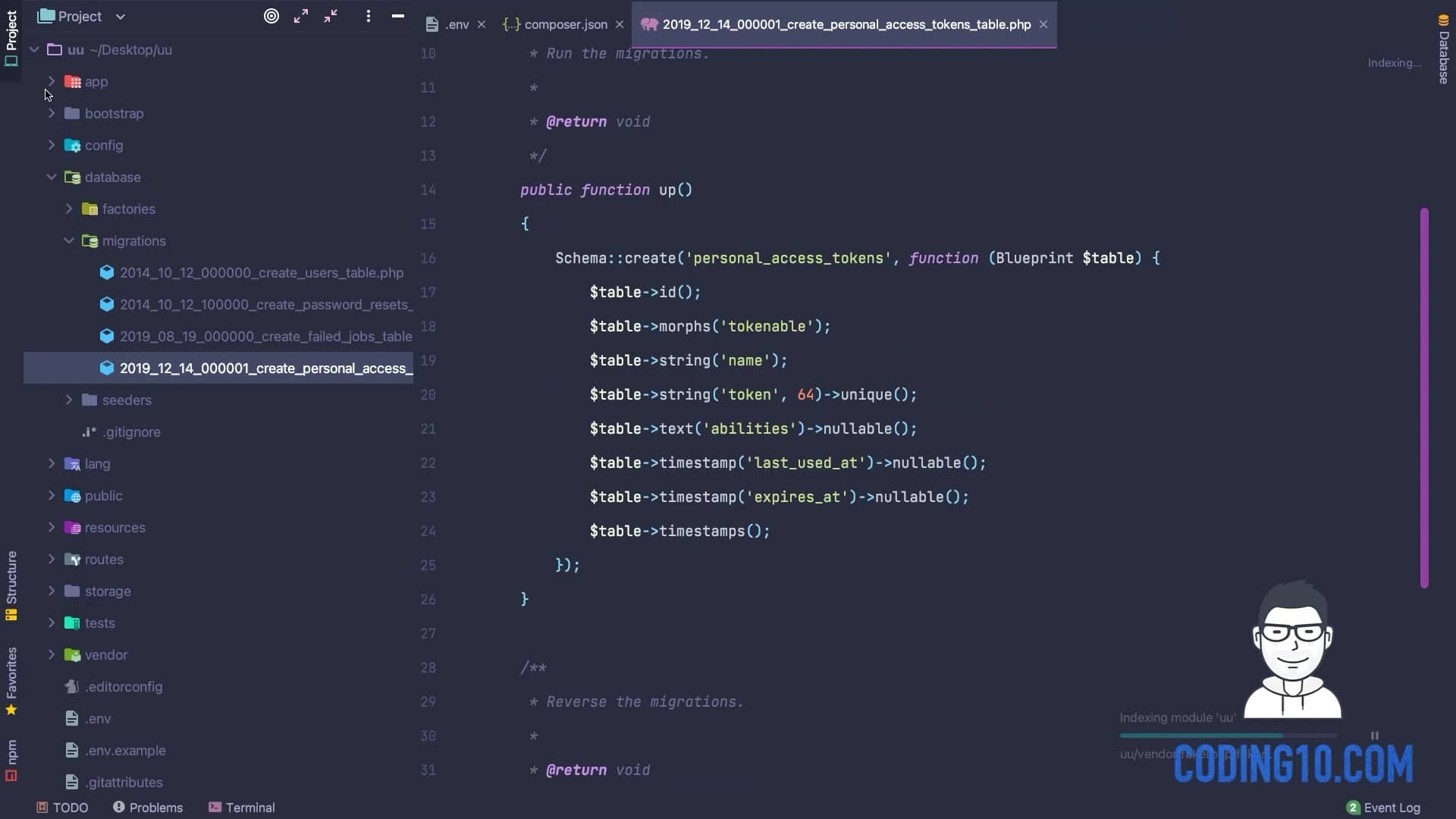Click the 2014_10_12_000000_create_users_table file
The width and height of the screenshot is (1456, 819).
click(x=261, y=272)
